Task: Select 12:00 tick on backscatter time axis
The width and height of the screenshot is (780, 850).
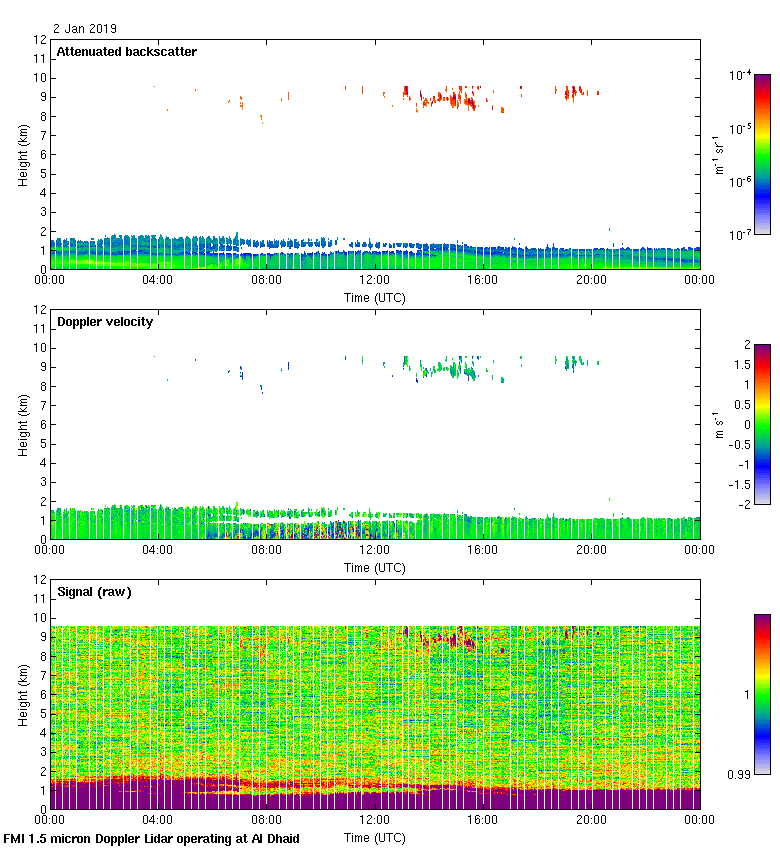Action: (374, 281)
